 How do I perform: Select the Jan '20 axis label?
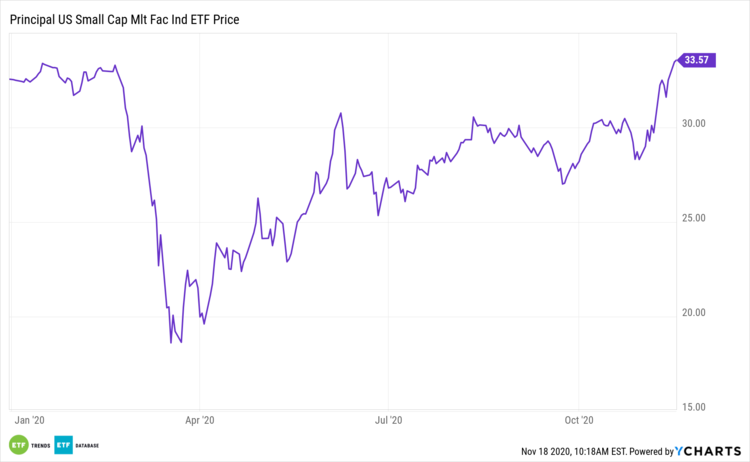(31, 420)
